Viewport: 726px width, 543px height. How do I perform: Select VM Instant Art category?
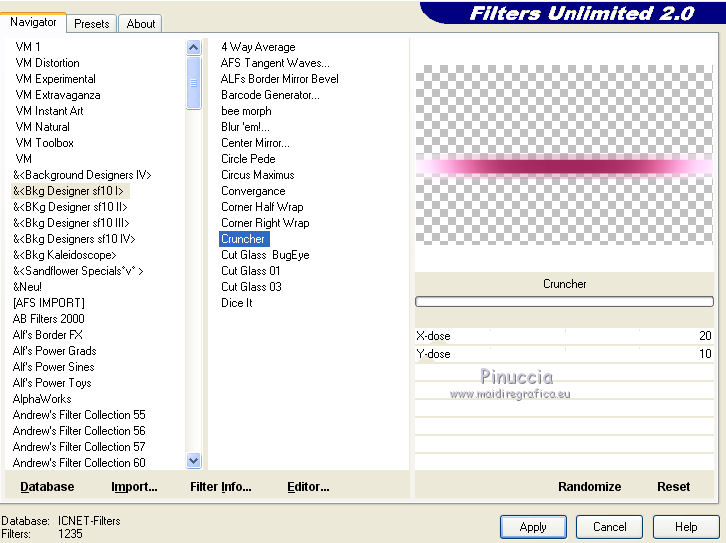pyautogui.click(x=49, y=111)
